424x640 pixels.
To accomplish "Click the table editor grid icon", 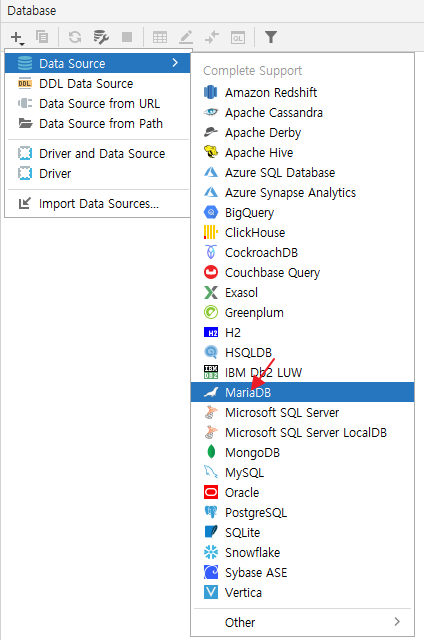I will [x=160, y=38].
